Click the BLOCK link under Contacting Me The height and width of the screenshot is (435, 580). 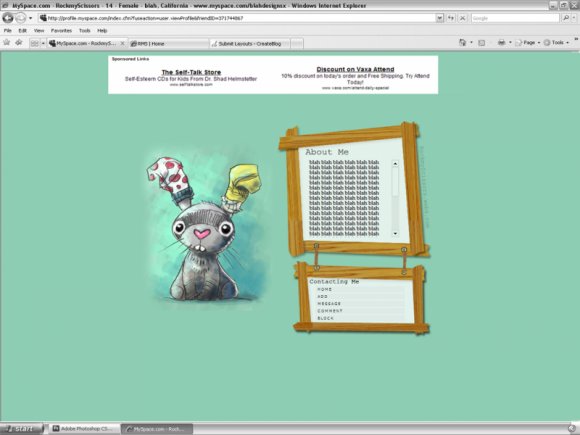[x=325, y=318]
